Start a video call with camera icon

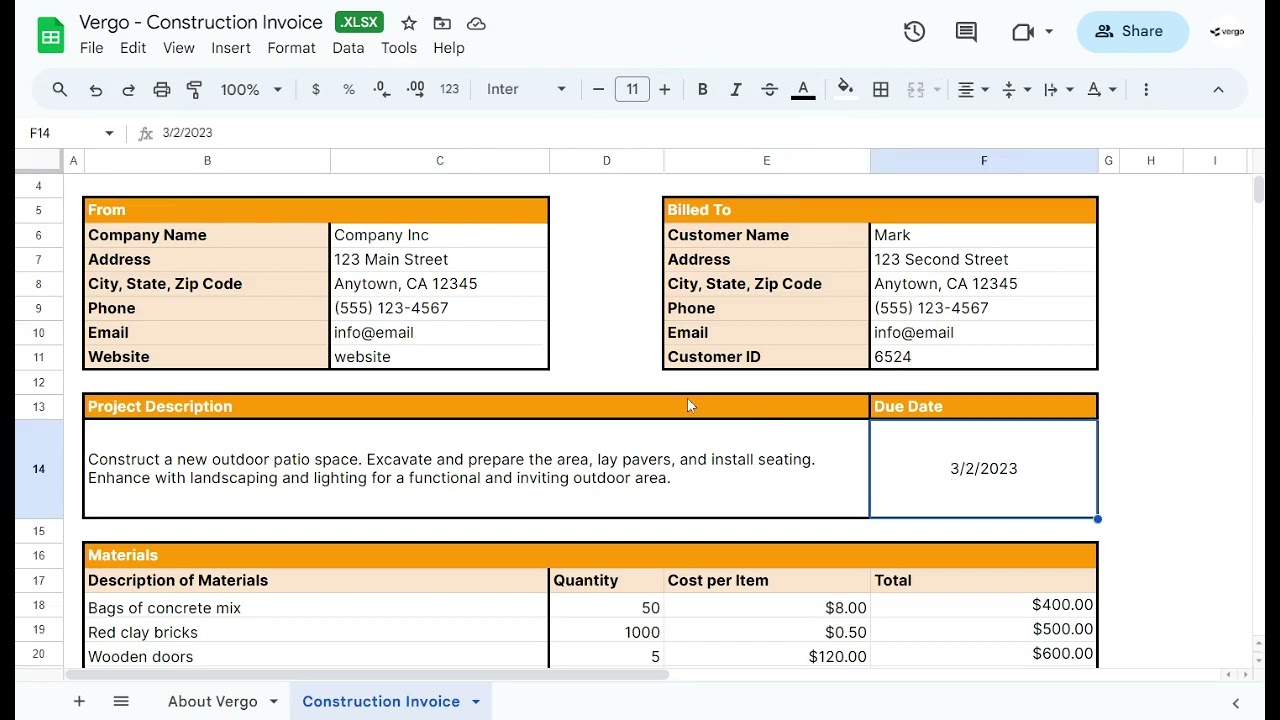pos(1022,32)
